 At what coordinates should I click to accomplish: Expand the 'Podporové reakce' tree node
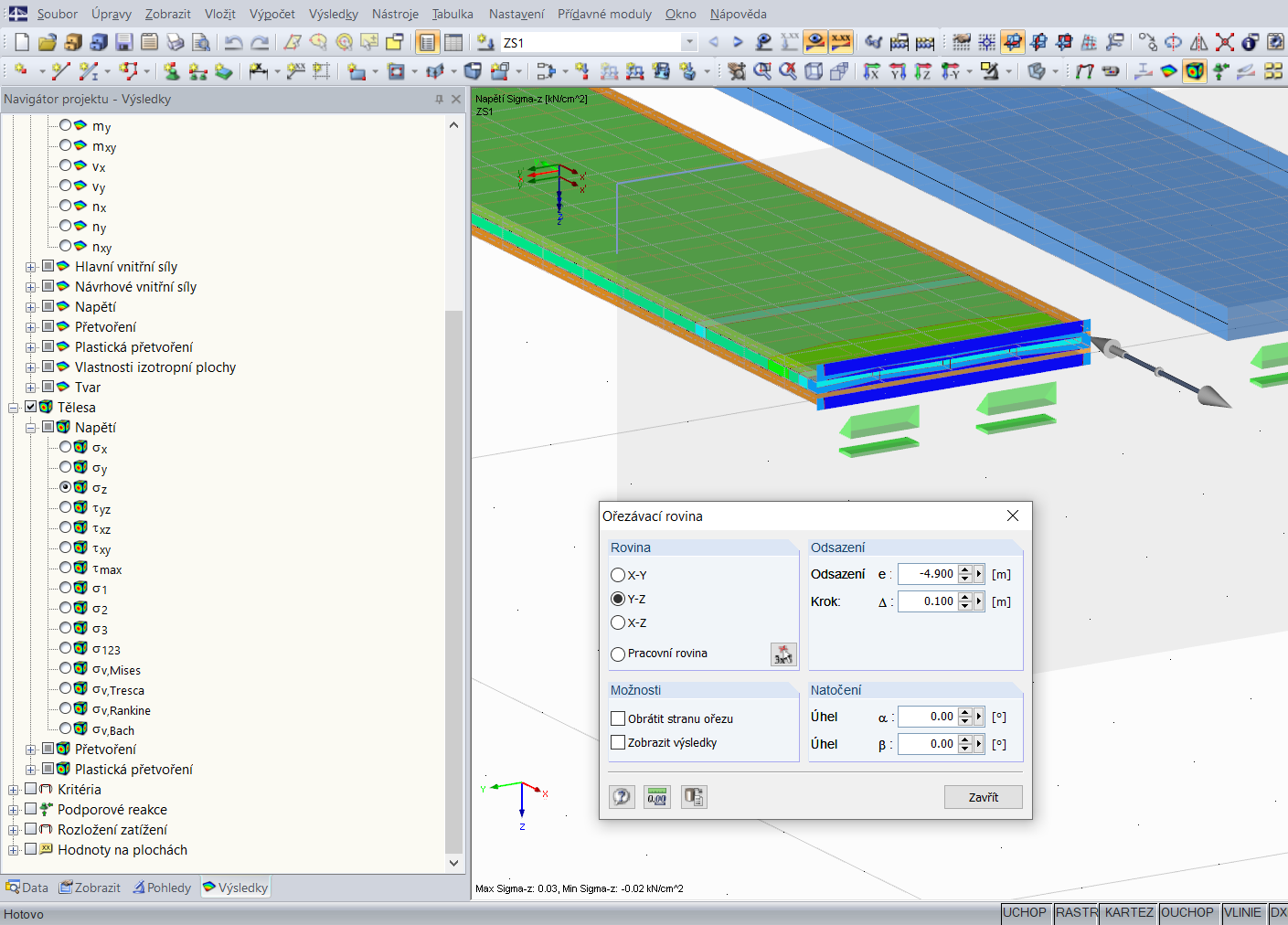click(x=13, y=810)
